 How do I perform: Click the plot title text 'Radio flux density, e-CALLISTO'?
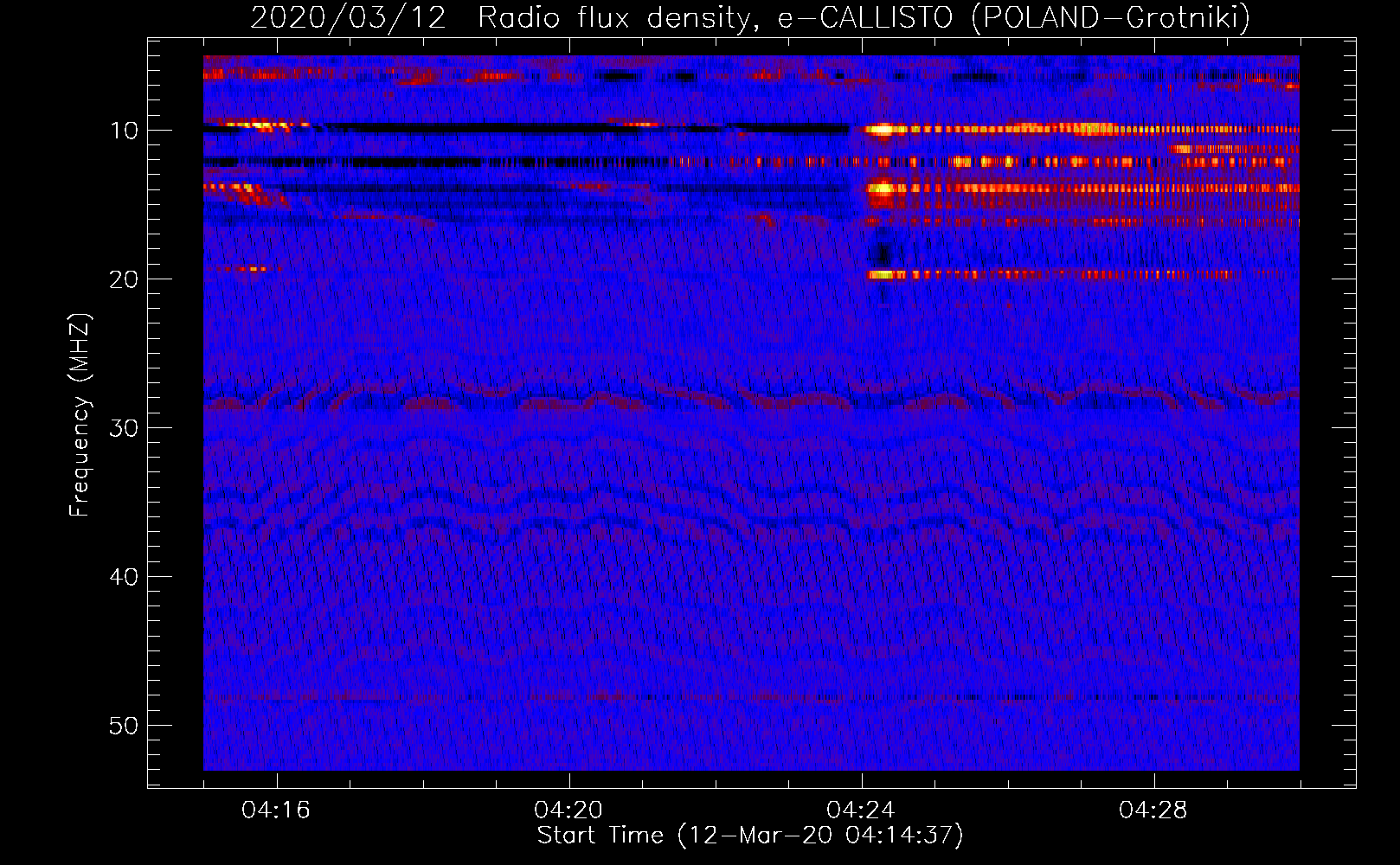715,17
